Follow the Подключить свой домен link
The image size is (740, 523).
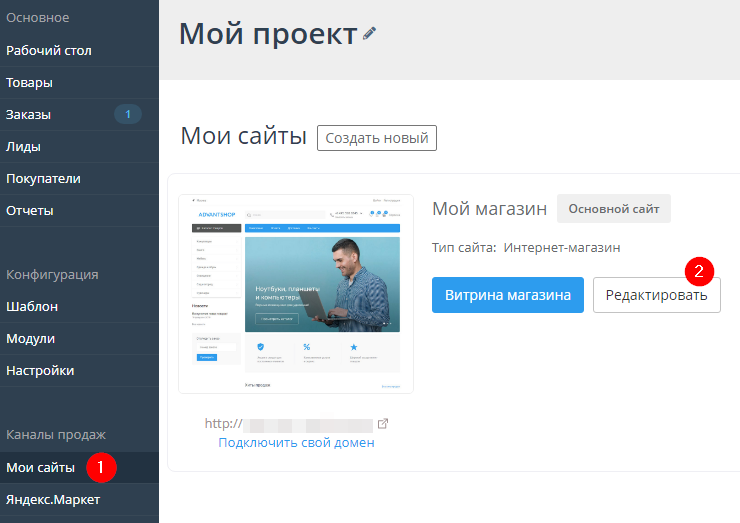[296, 442]
